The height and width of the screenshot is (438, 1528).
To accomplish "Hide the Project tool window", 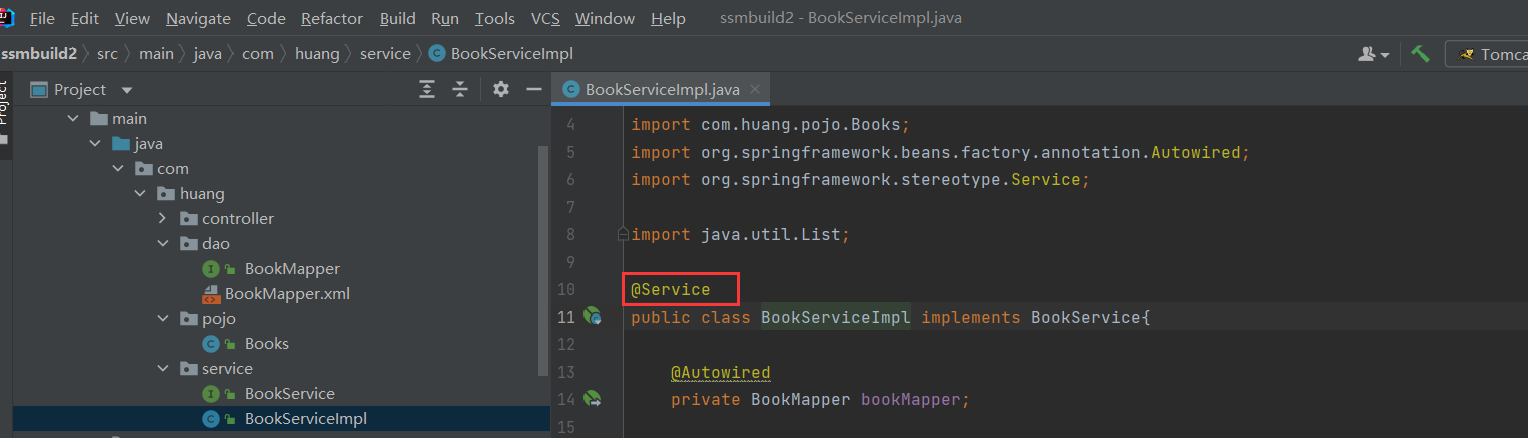I will click(x=533, y=89).
